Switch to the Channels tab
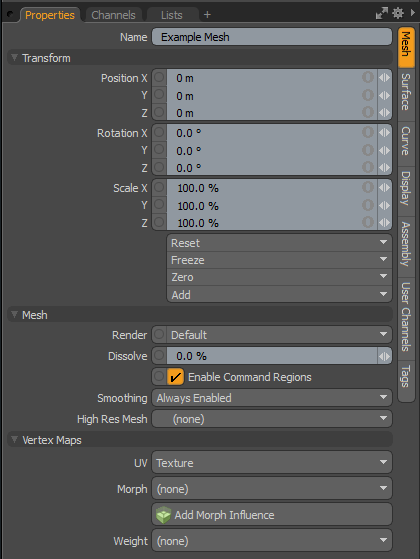This screenshot has width=420, height=559. click(x=113, y=15)
